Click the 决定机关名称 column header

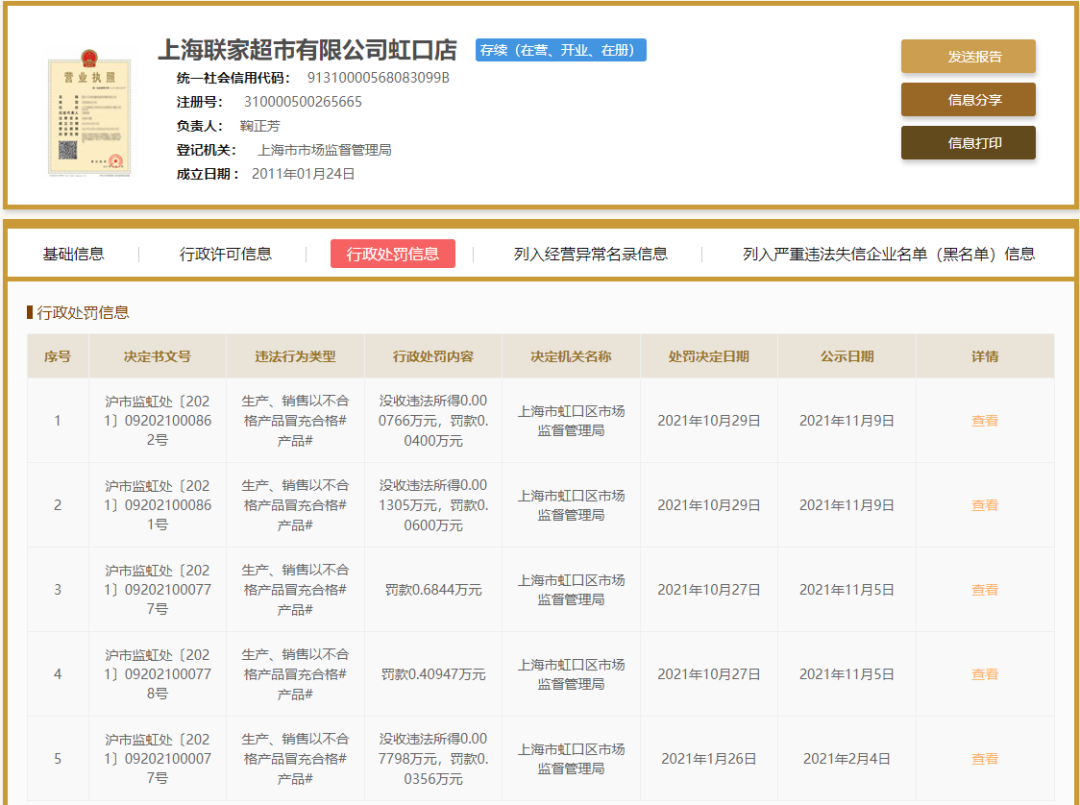pyautogui.click(x=571, y=357)
